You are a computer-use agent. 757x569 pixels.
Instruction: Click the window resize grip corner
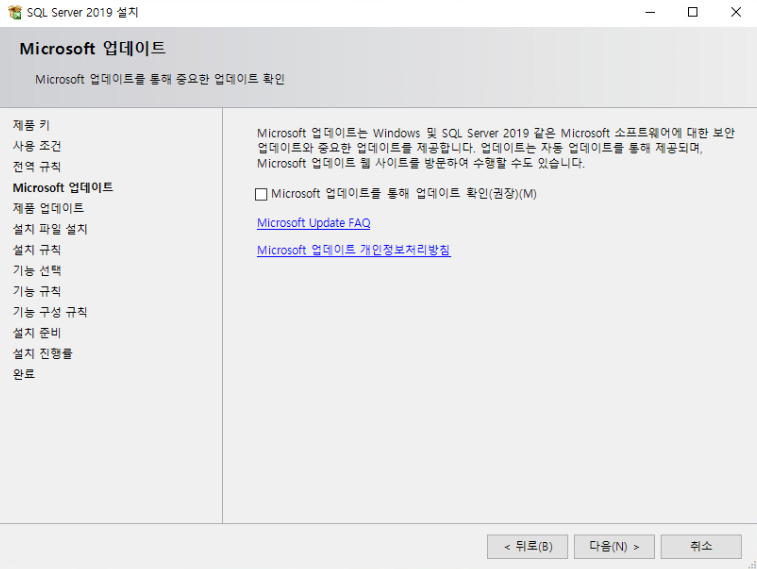click(752, 564)
